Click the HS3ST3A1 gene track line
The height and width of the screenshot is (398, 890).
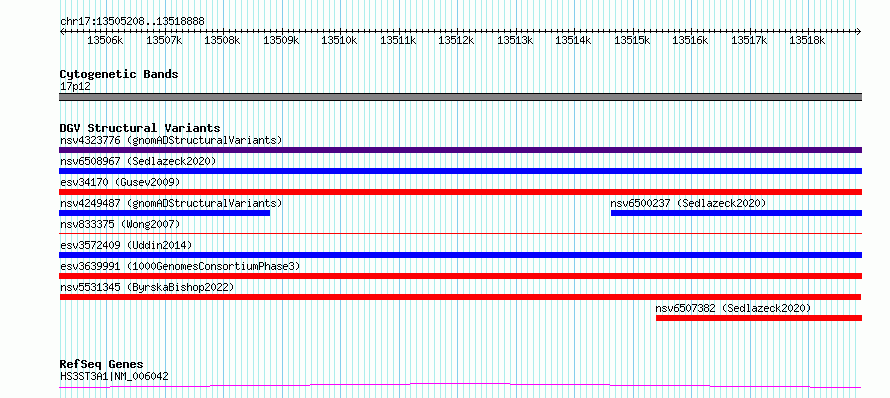click(x=460, y=386)
